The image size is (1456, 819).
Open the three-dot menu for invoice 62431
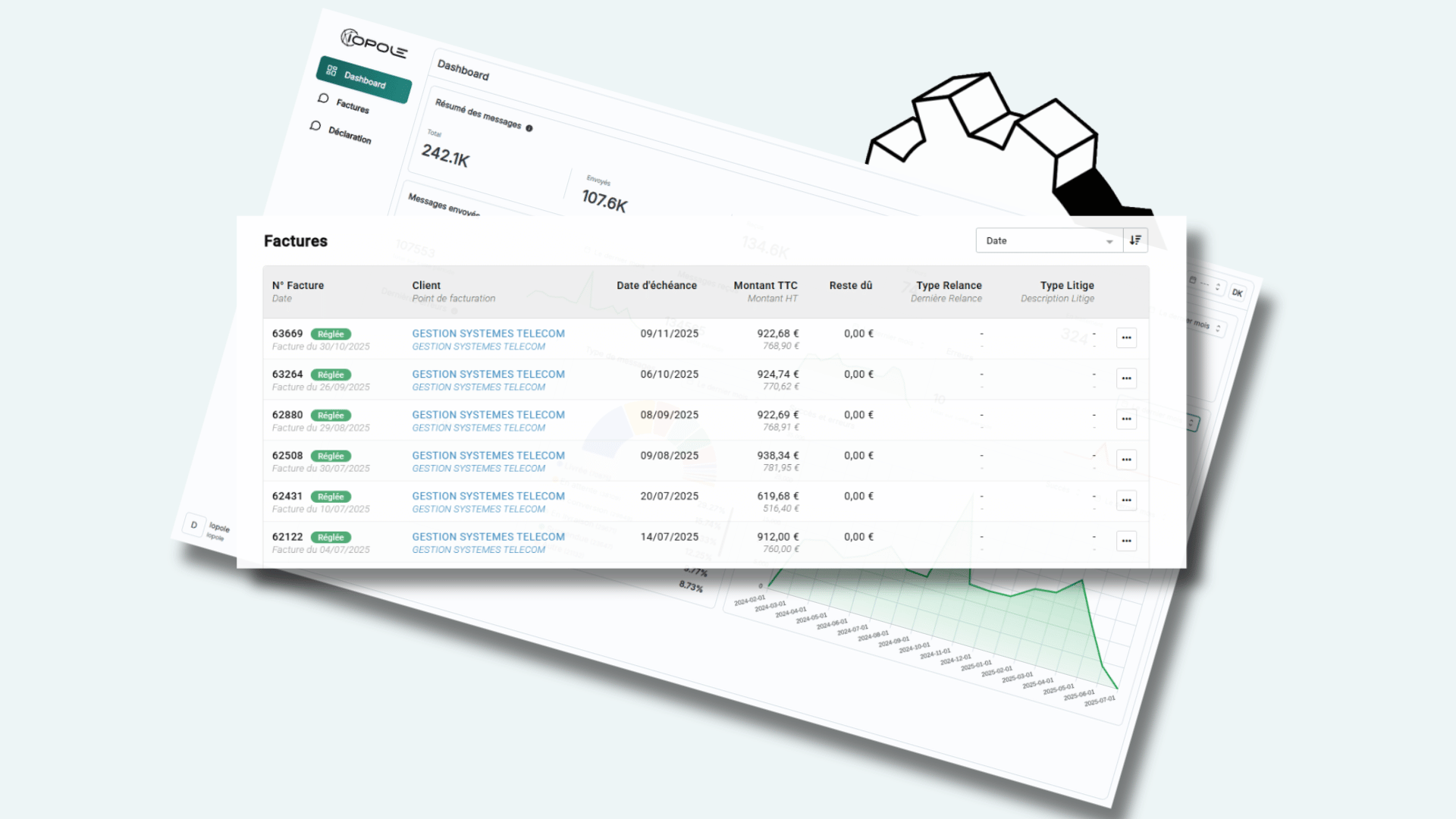(x=1126, y=500)
